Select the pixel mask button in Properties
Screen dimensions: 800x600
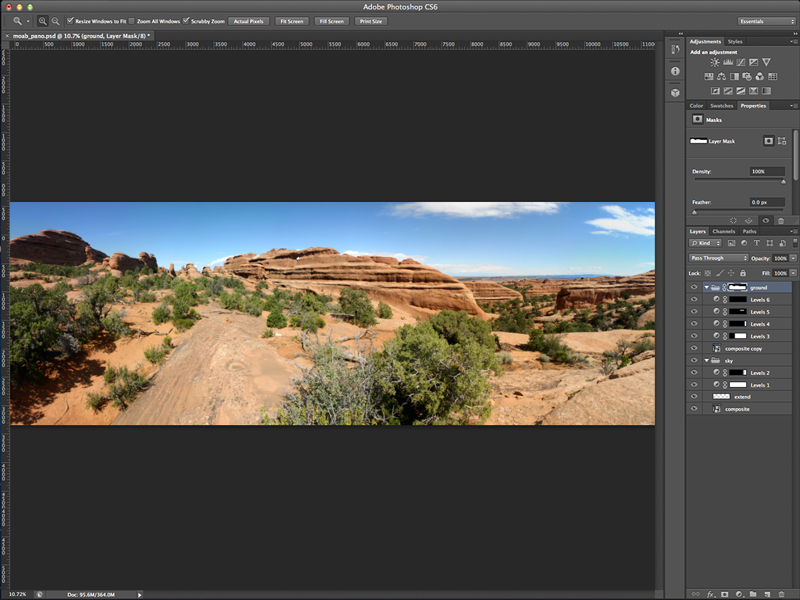click(x=768, y=141)
